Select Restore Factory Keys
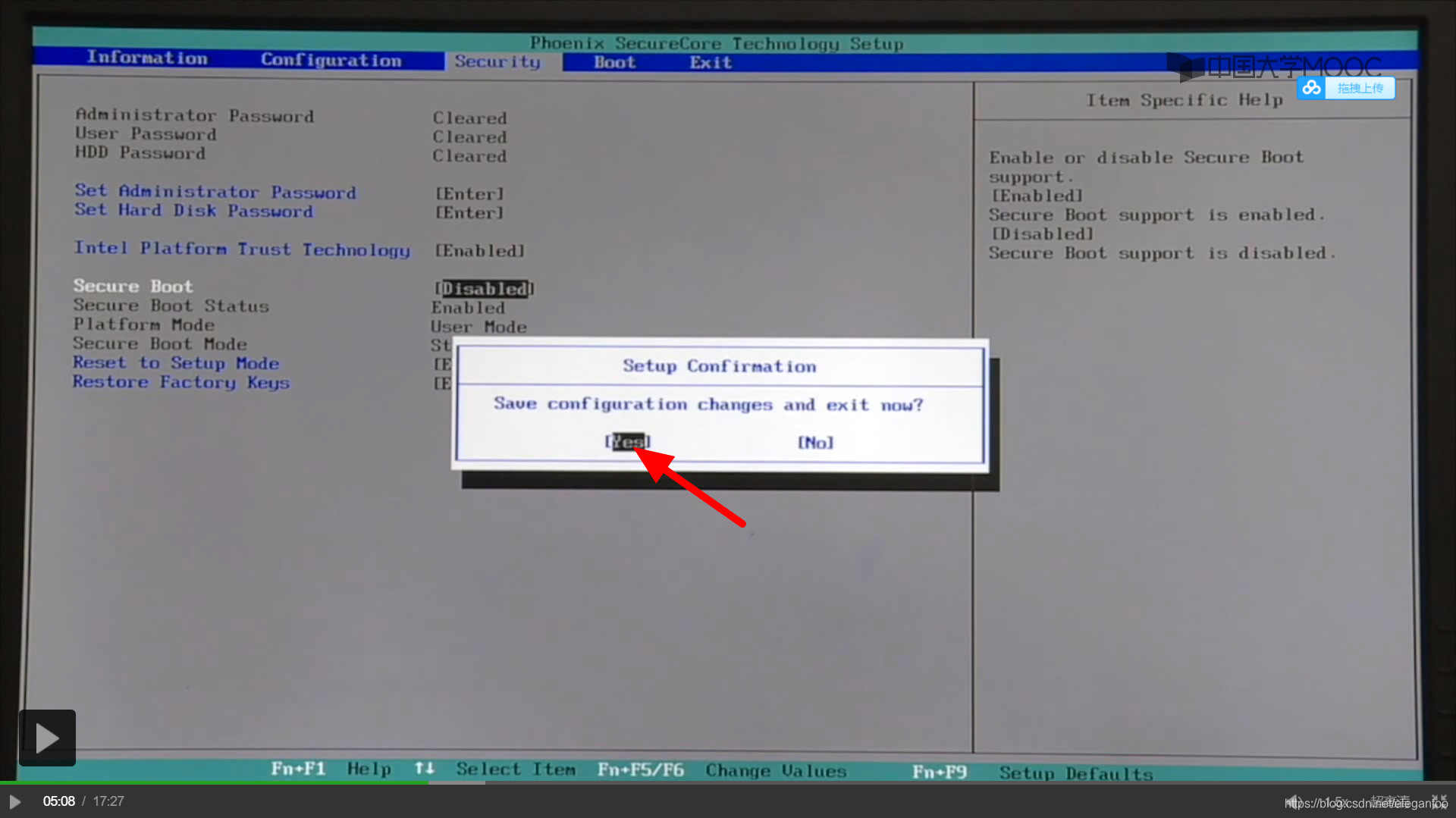The image size is (1456, 818). [x=181, y=382]
